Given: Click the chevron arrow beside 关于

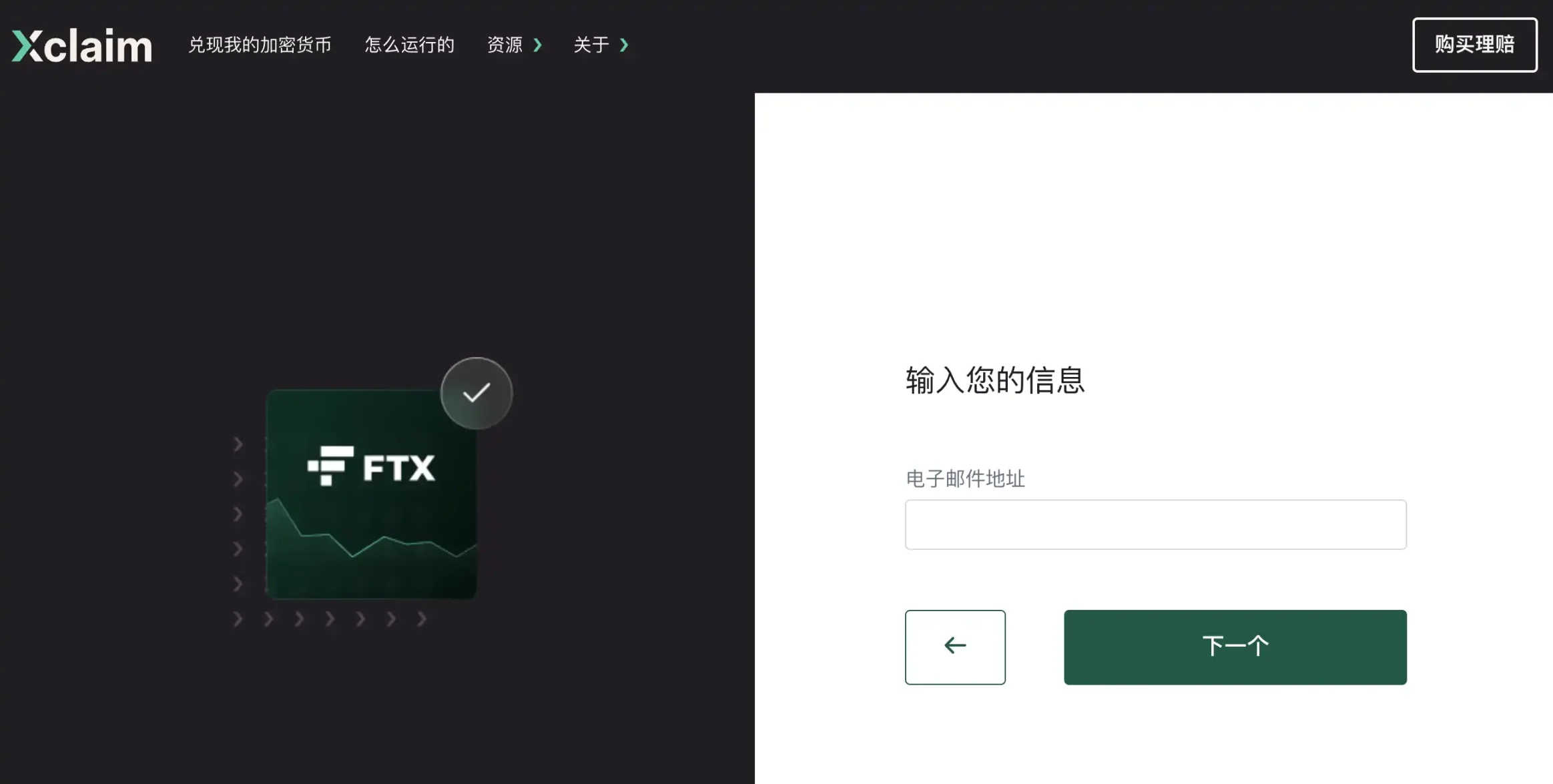Looking at the screenshot, I should pos(624,44).
